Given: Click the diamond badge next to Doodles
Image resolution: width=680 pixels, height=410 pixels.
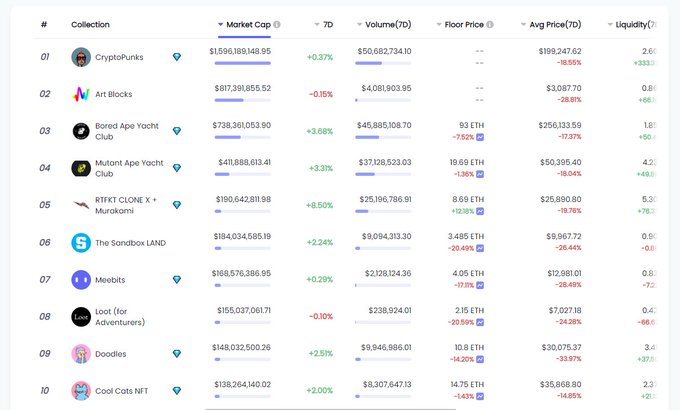Looking at the screenshot, I should [177, 354].
